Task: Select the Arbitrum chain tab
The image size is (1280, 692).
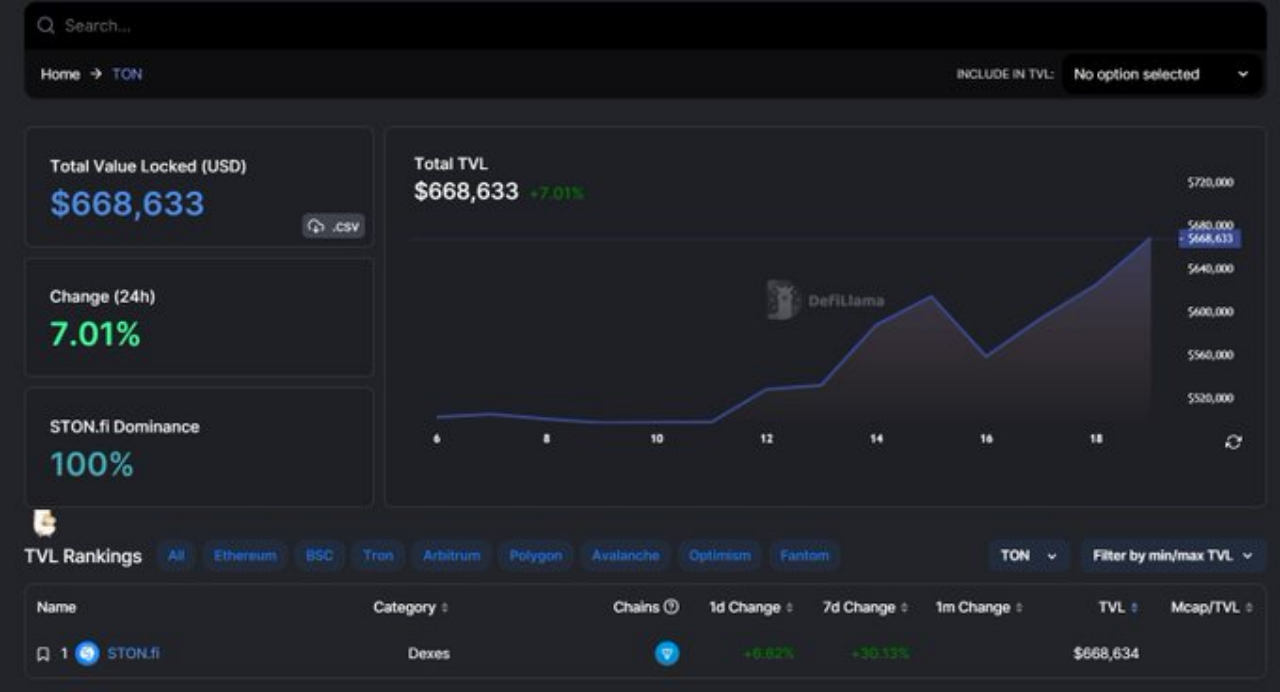Action: click(x=452, y=555)
